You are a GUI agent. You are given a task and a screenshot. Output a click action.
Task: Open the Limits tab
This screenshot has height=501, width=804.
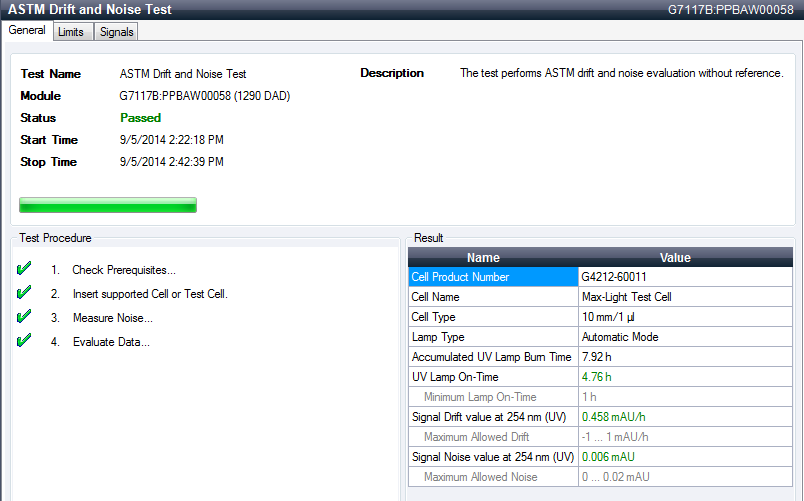click(71, 32)
